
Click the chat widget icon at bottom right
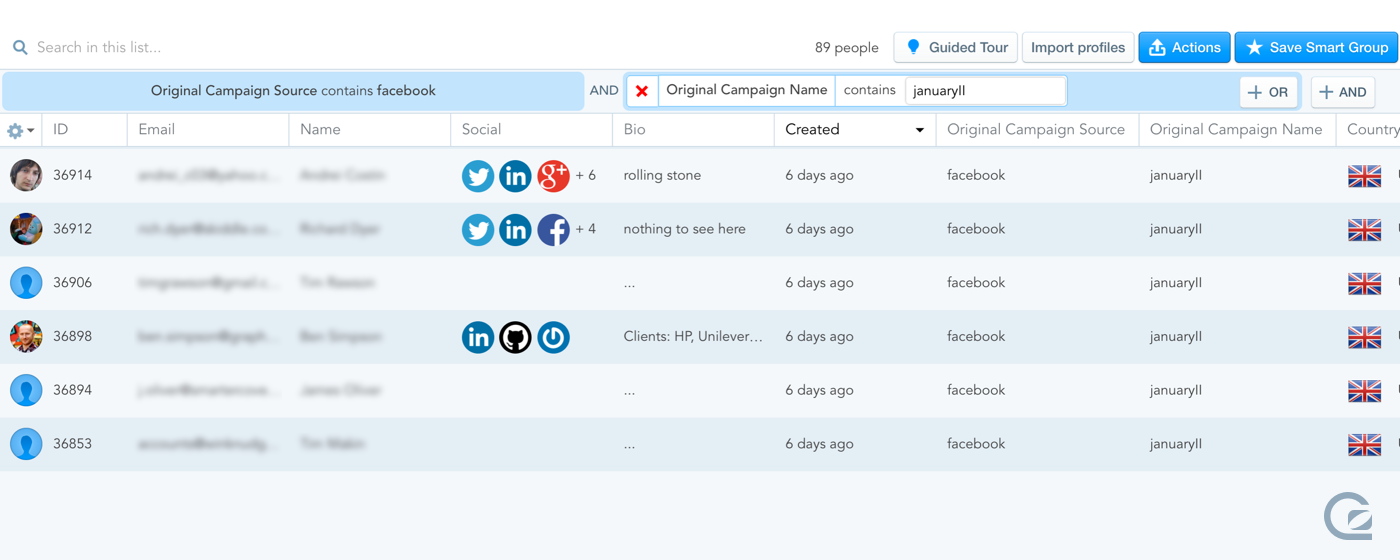point(1347,516)
